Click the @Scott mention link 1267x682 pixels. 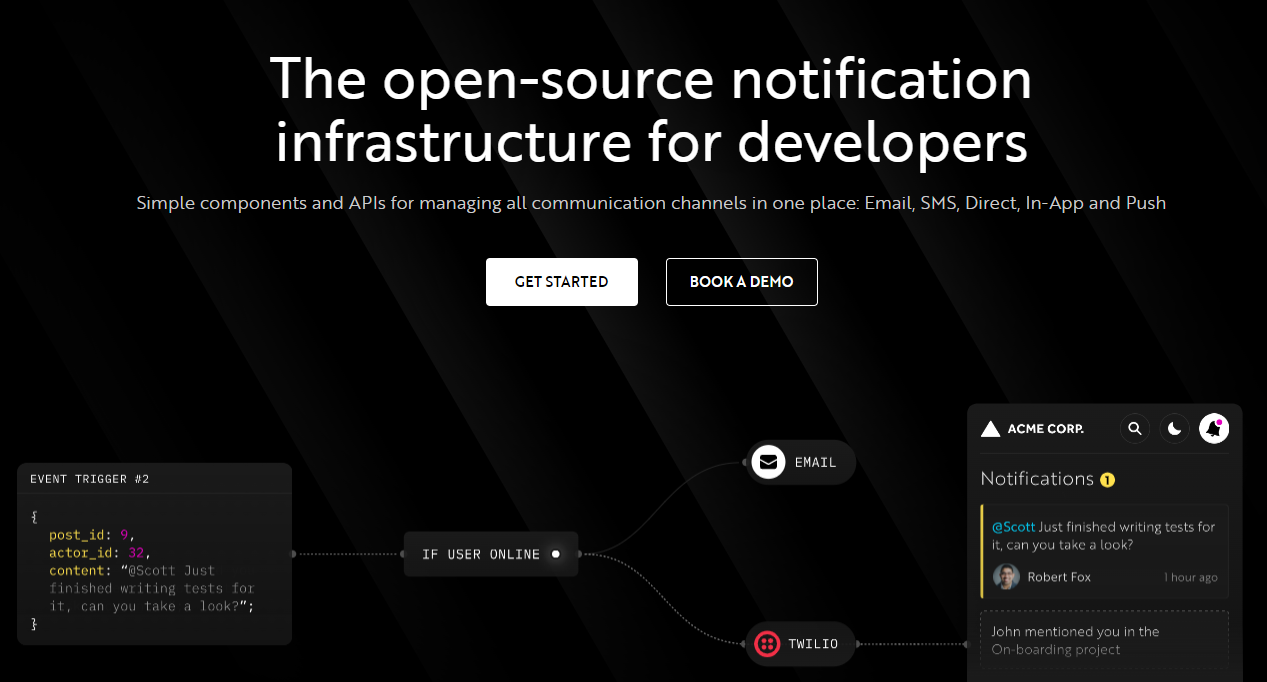pos(1013,527)
